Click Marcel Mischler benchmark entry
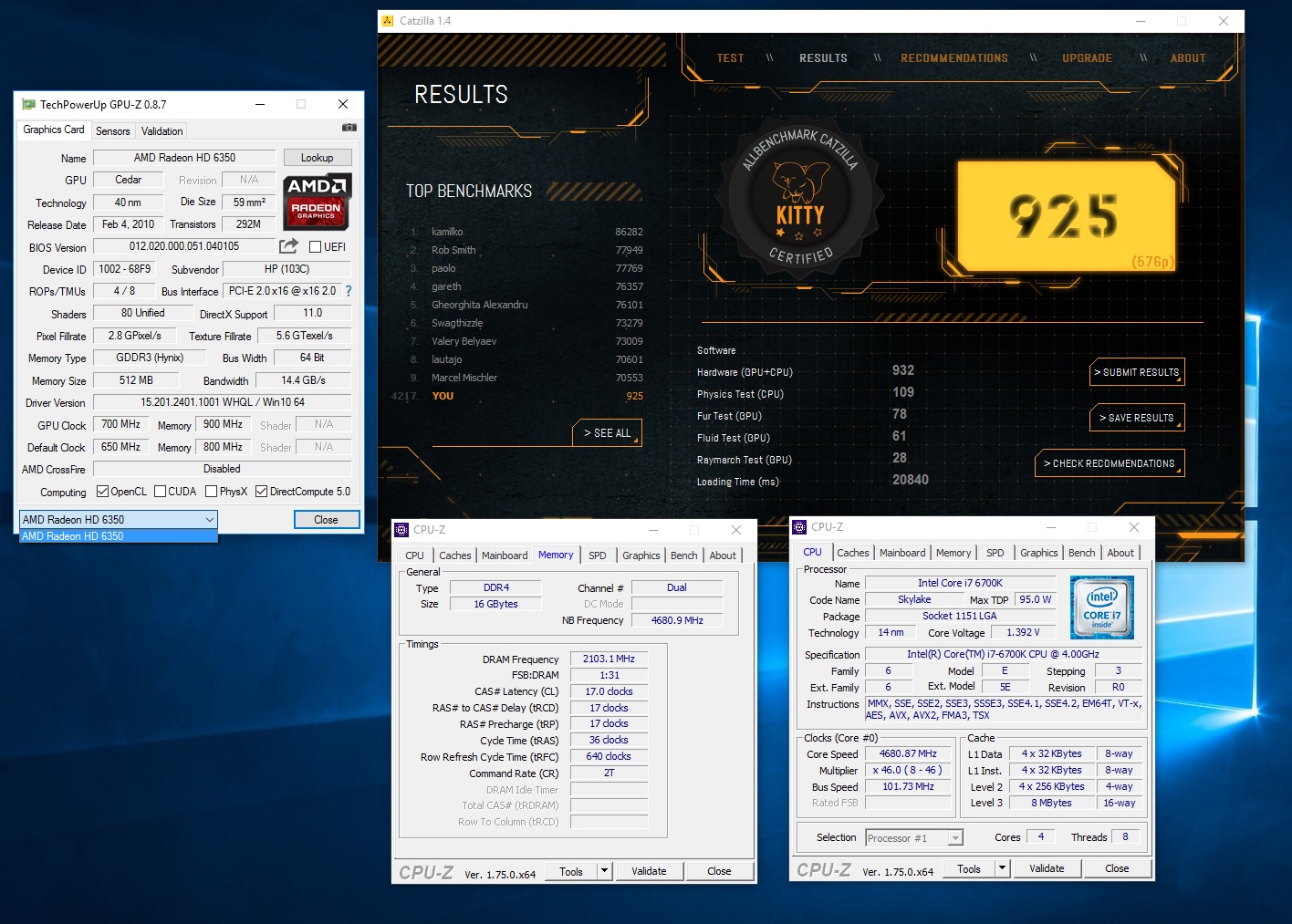1292x924 pixels. click(x=526, y=378)
